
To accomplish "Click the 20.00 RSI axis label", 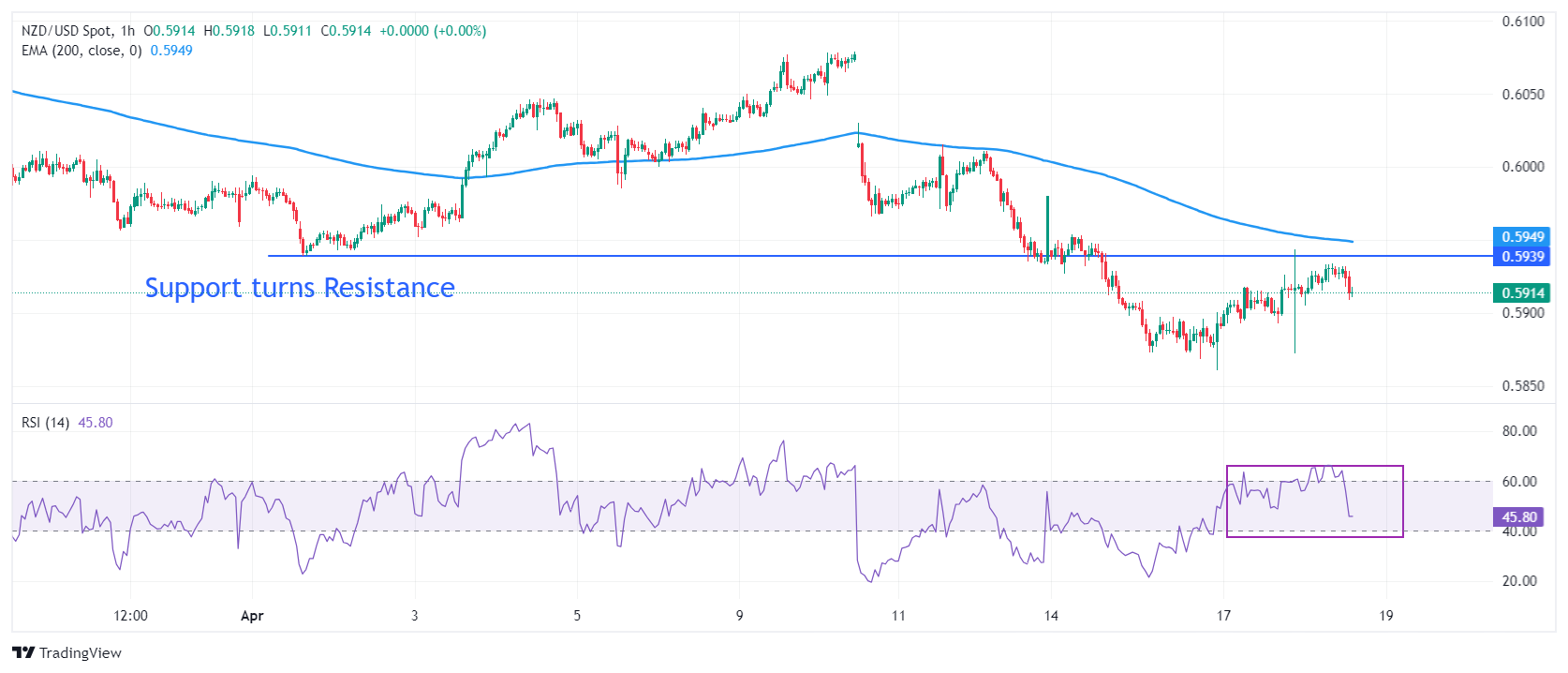I will tap(1518, 581).
